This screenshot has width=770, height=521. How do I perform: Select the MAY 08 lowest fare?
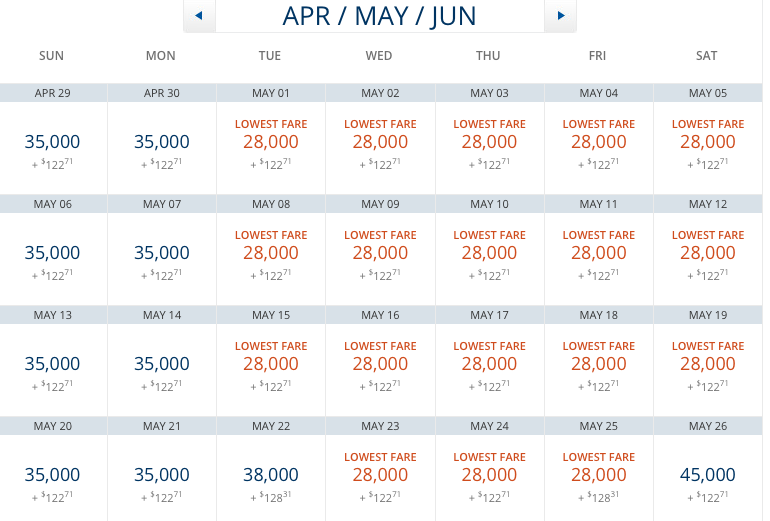270,253
